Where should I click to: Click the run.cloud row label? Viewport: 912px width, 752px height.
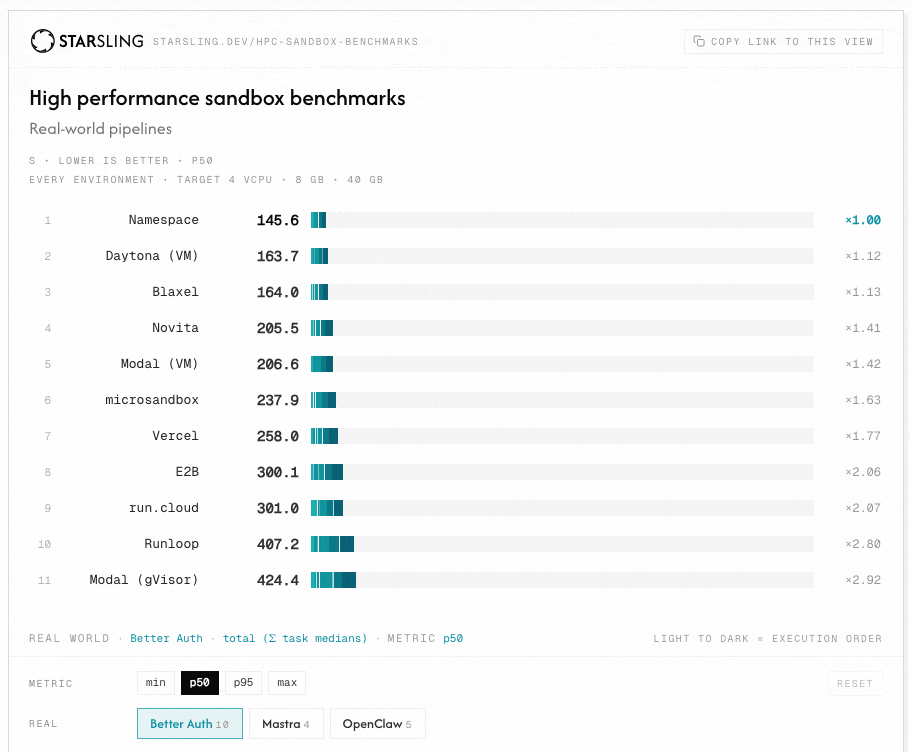163,508
